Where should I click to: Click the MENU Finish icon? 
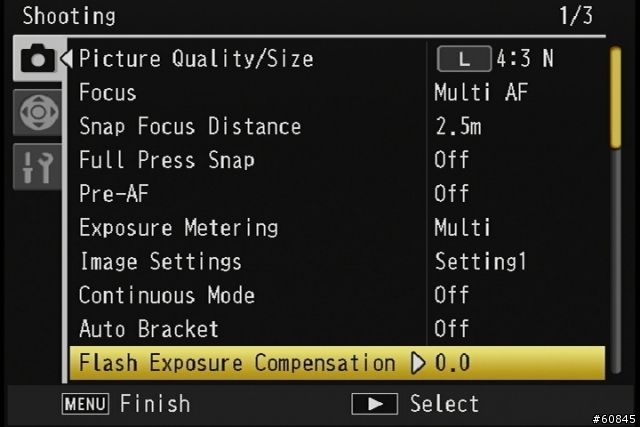[85, 404]
